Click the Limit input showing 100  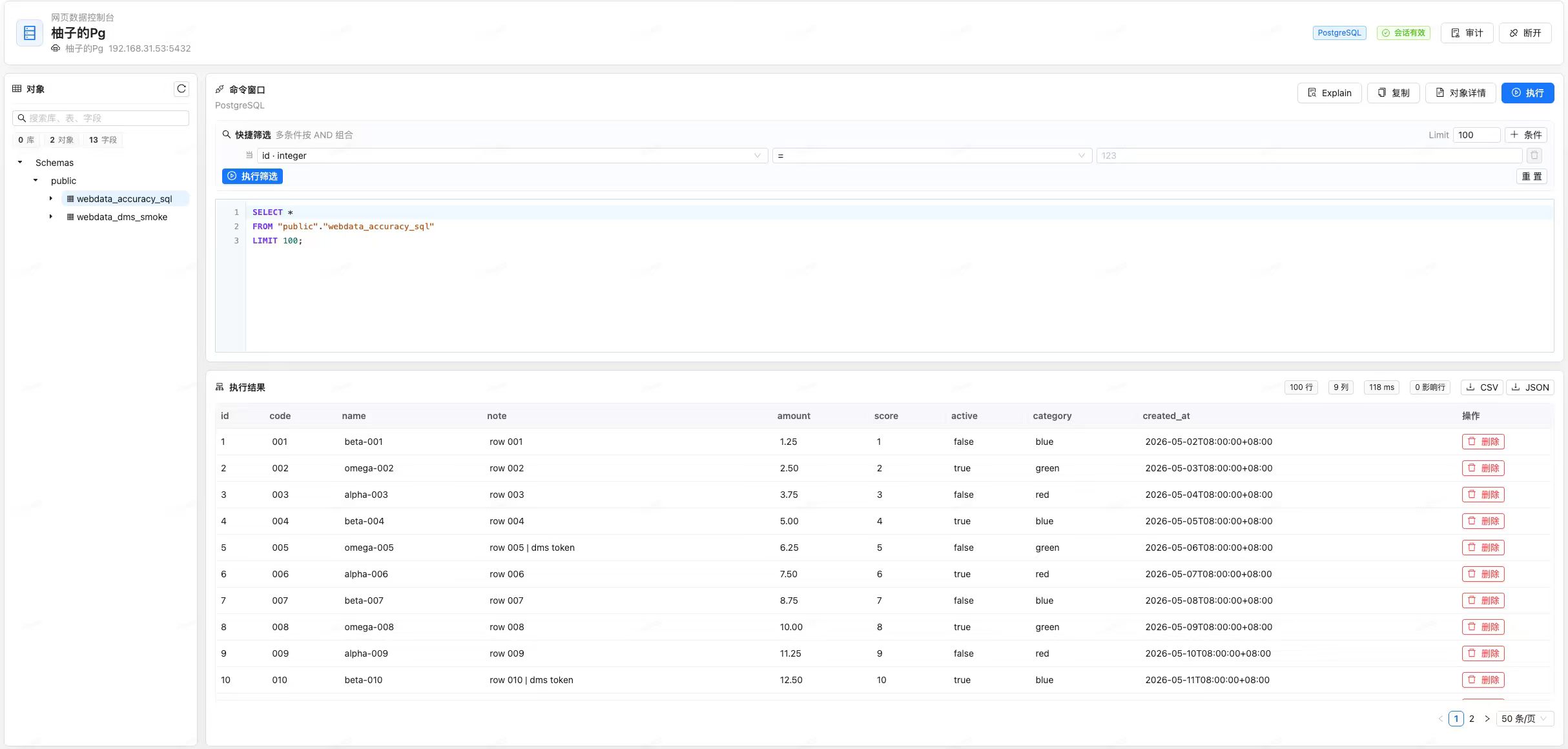1476,135
